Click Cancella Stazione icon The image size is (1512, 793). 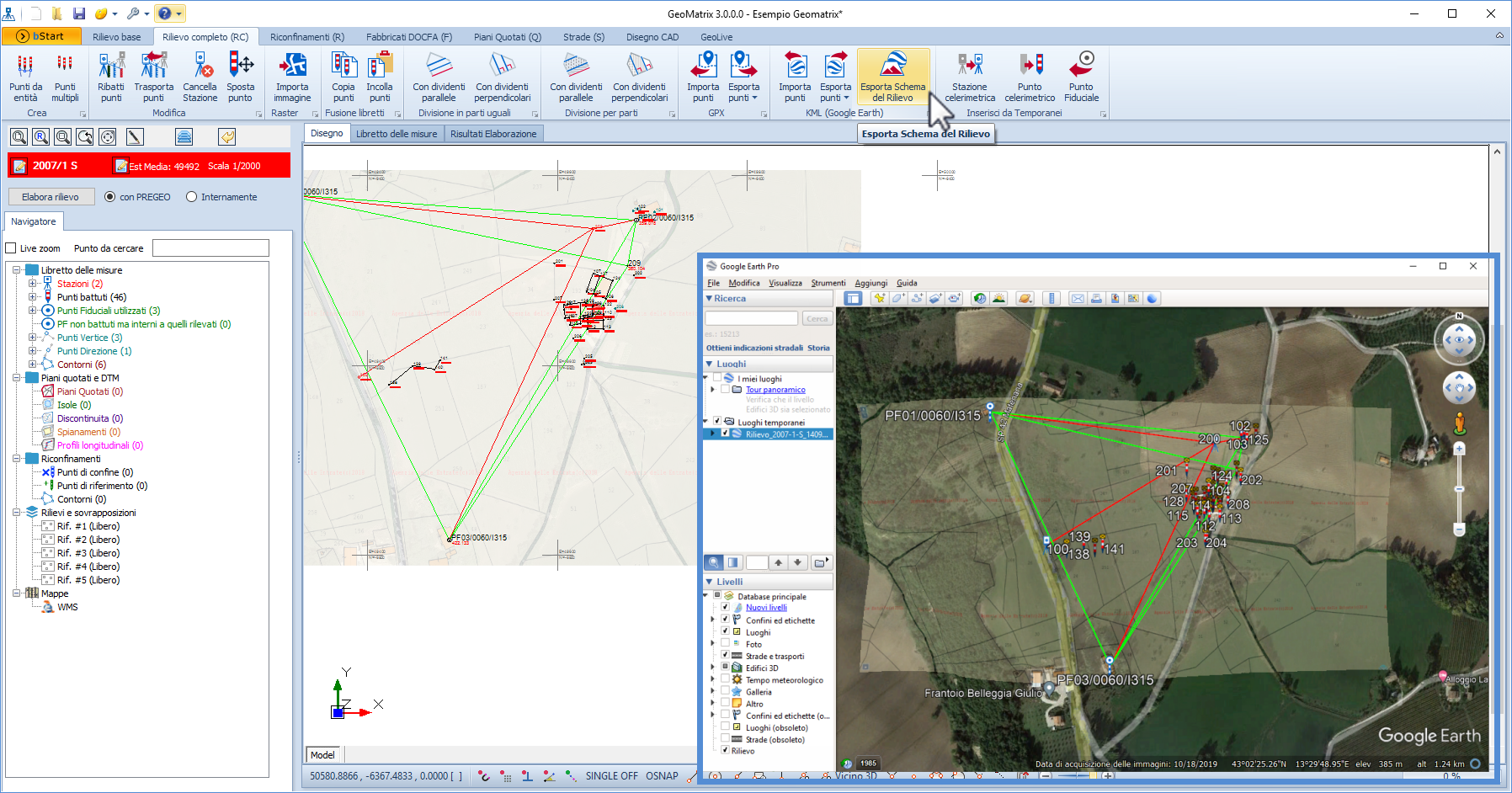(x=200, y=77)
